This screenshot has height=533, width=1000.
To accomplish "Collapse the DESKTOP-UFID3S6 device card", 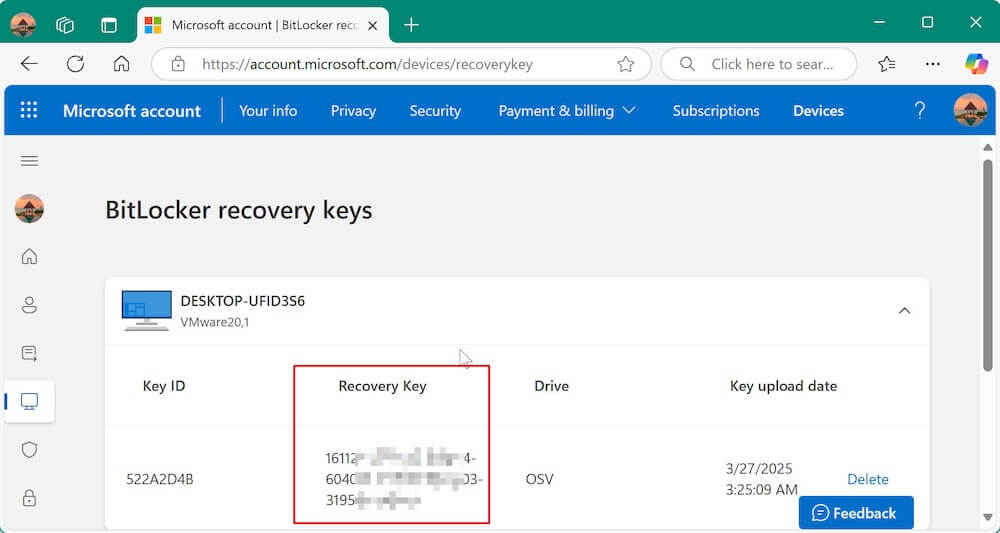I will (904, 311).
